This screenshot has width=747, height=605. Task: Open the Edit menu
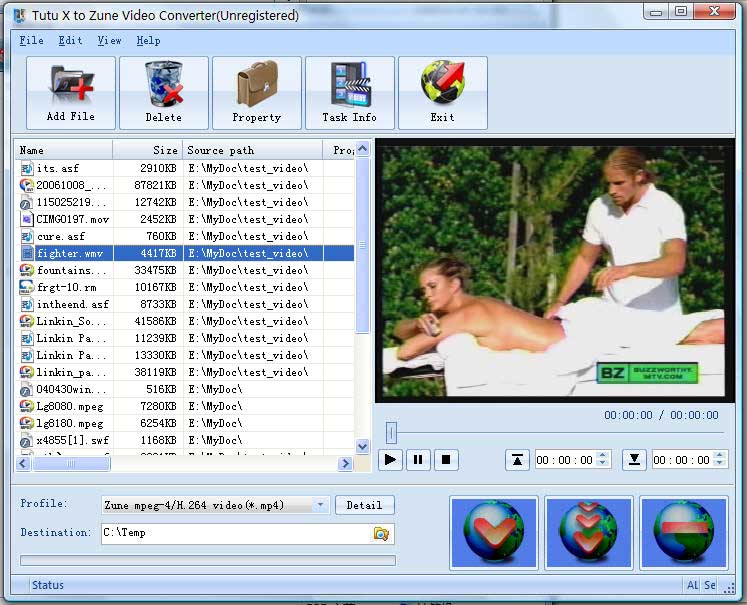(x=71, y=40)
